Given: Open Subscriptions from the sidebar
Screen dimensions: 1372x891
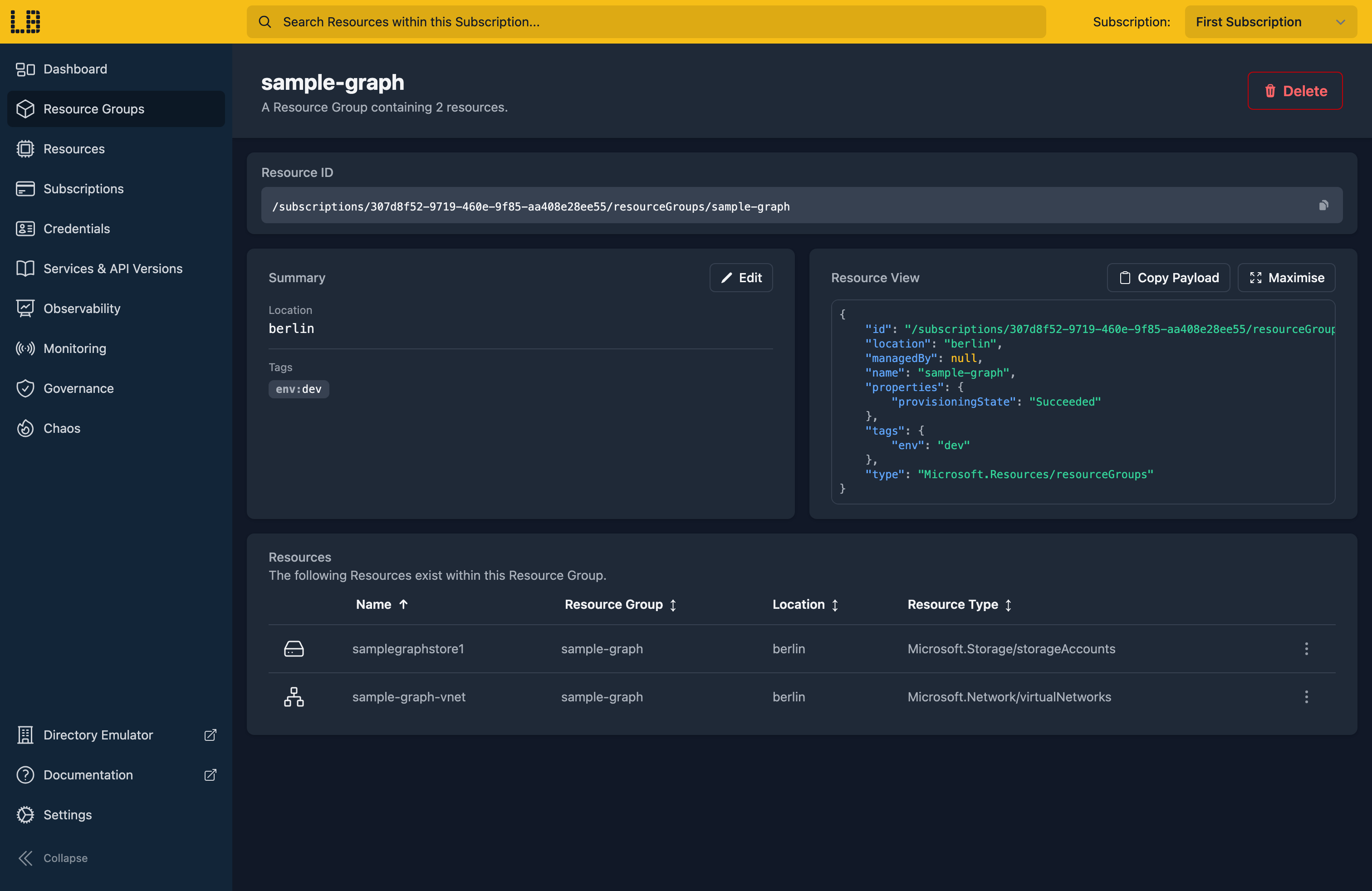Looking at the screenshot, I should coord(116,188).
